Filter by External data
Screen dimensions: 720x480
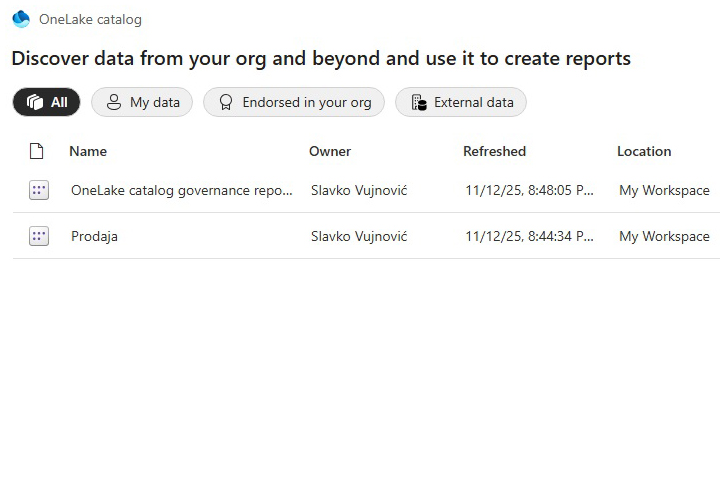[x=461, y=102]
